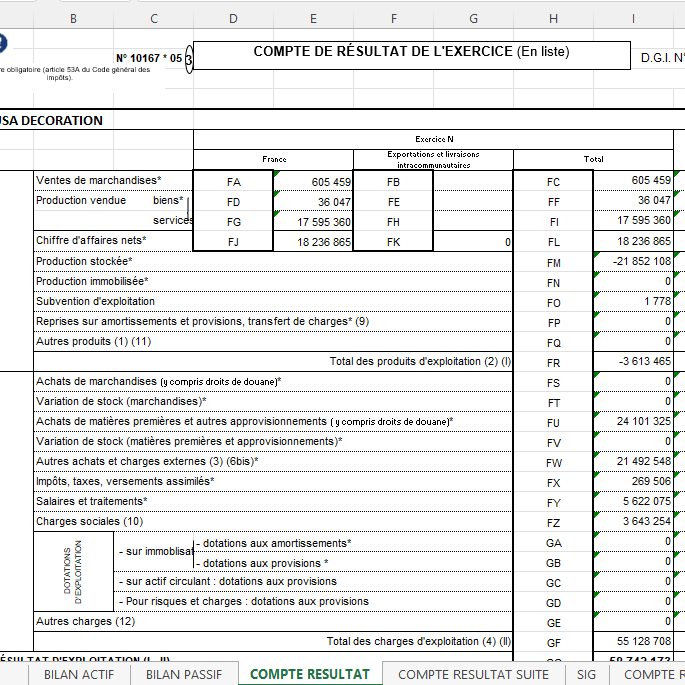Click Total des charges d'exploitation value 55 128 708

(633, 642)
